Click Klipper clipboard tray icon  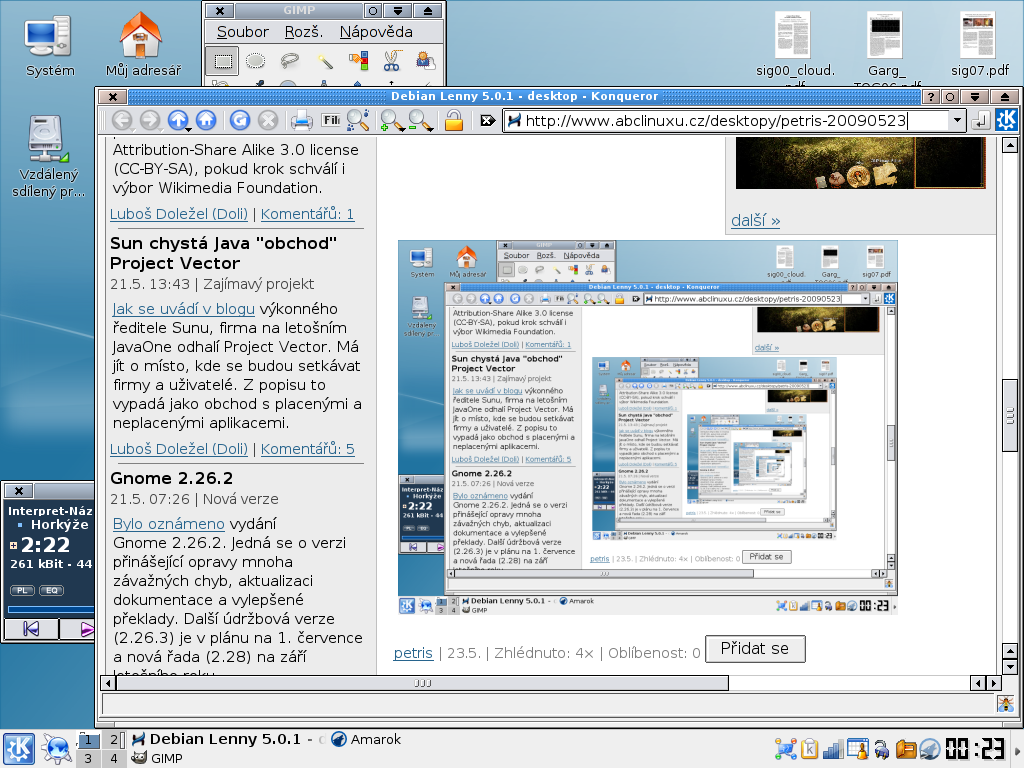tap(809, 748)
